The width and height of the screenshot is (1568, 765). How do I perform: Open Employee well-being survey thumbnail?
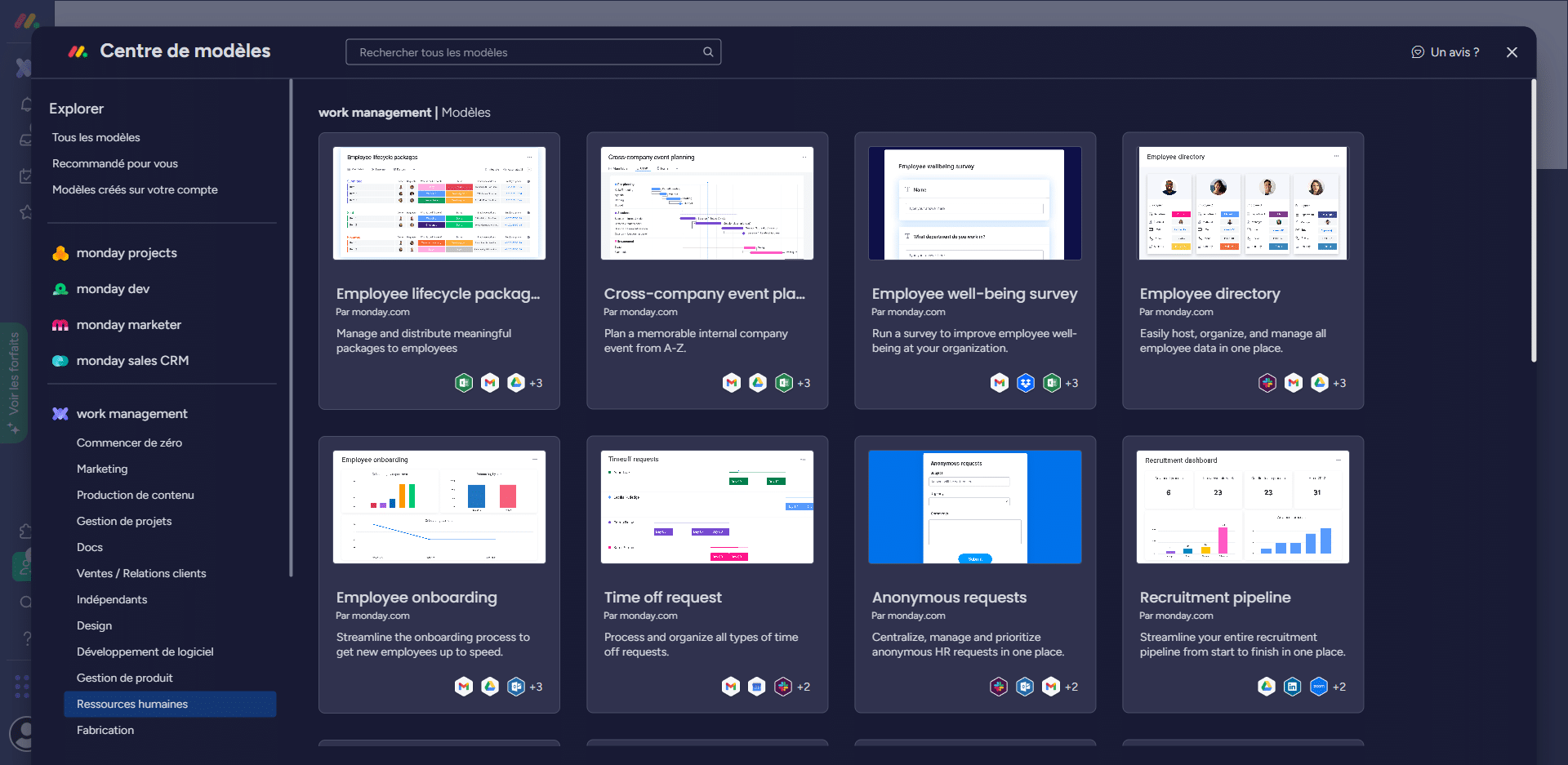coord(975,203)
